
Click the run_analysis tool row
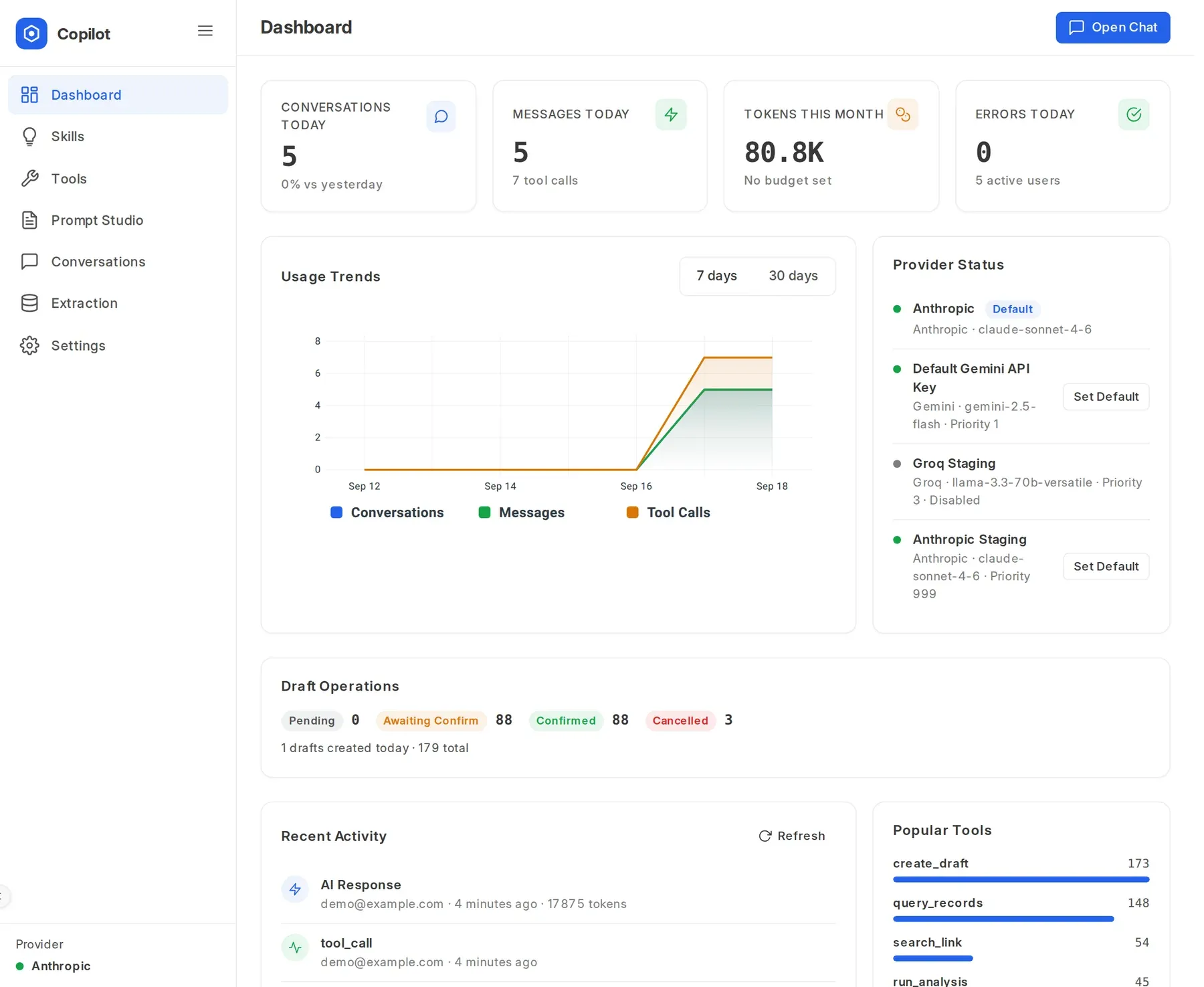(x=1021, y=981)
